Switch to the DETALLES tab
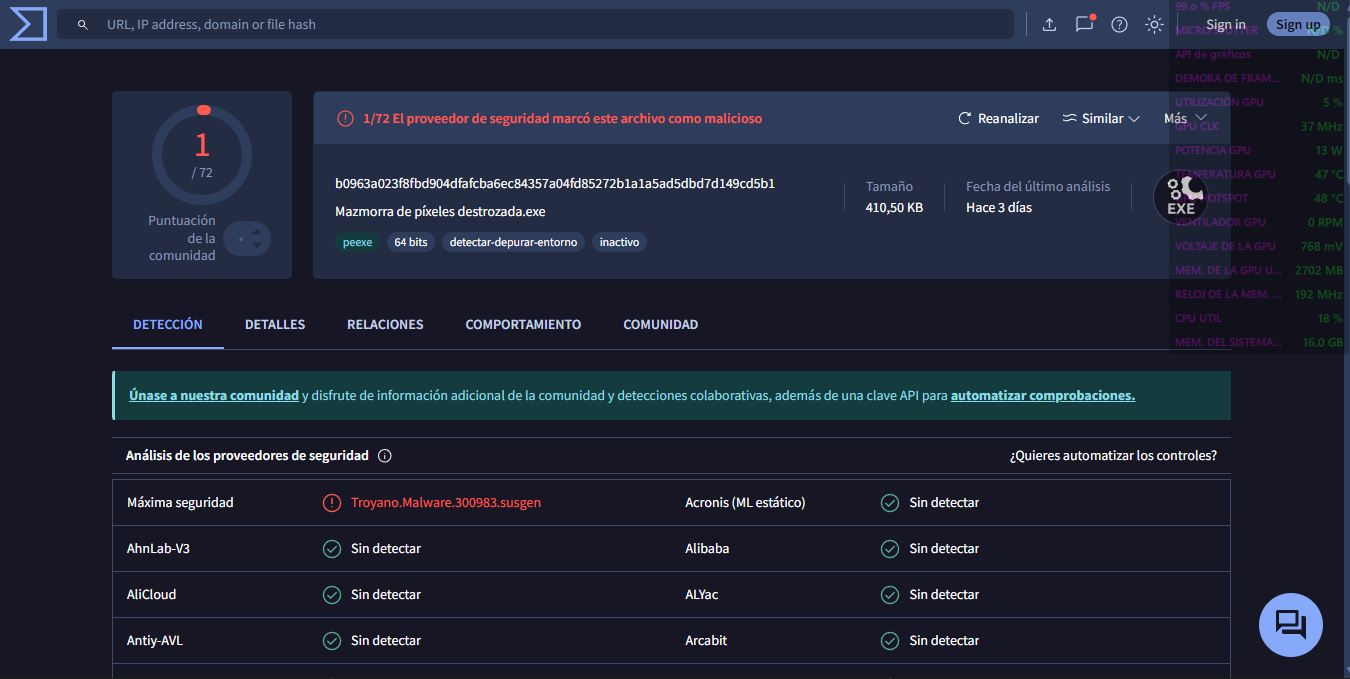The height and width of the screenshot is (679, 1350). 275,324
